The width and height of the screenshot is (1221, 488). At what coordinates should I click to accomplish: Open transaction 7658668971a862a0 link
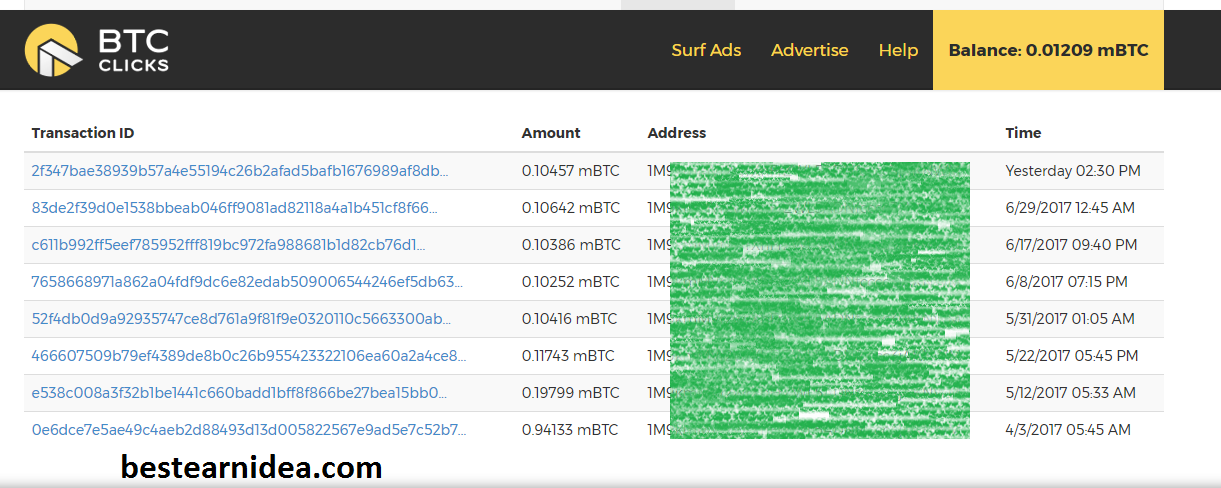click(247, 282)
